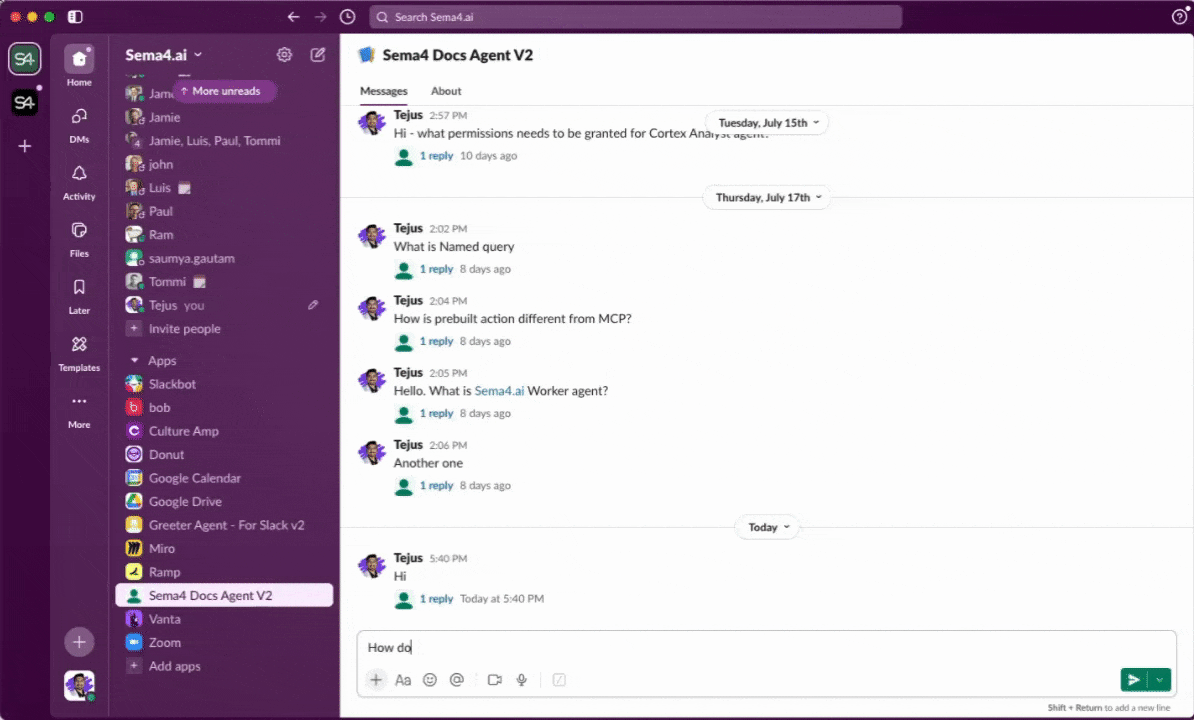Switch to the Messages tab
The image size is (1194, 720).
[x=384, y=91]
